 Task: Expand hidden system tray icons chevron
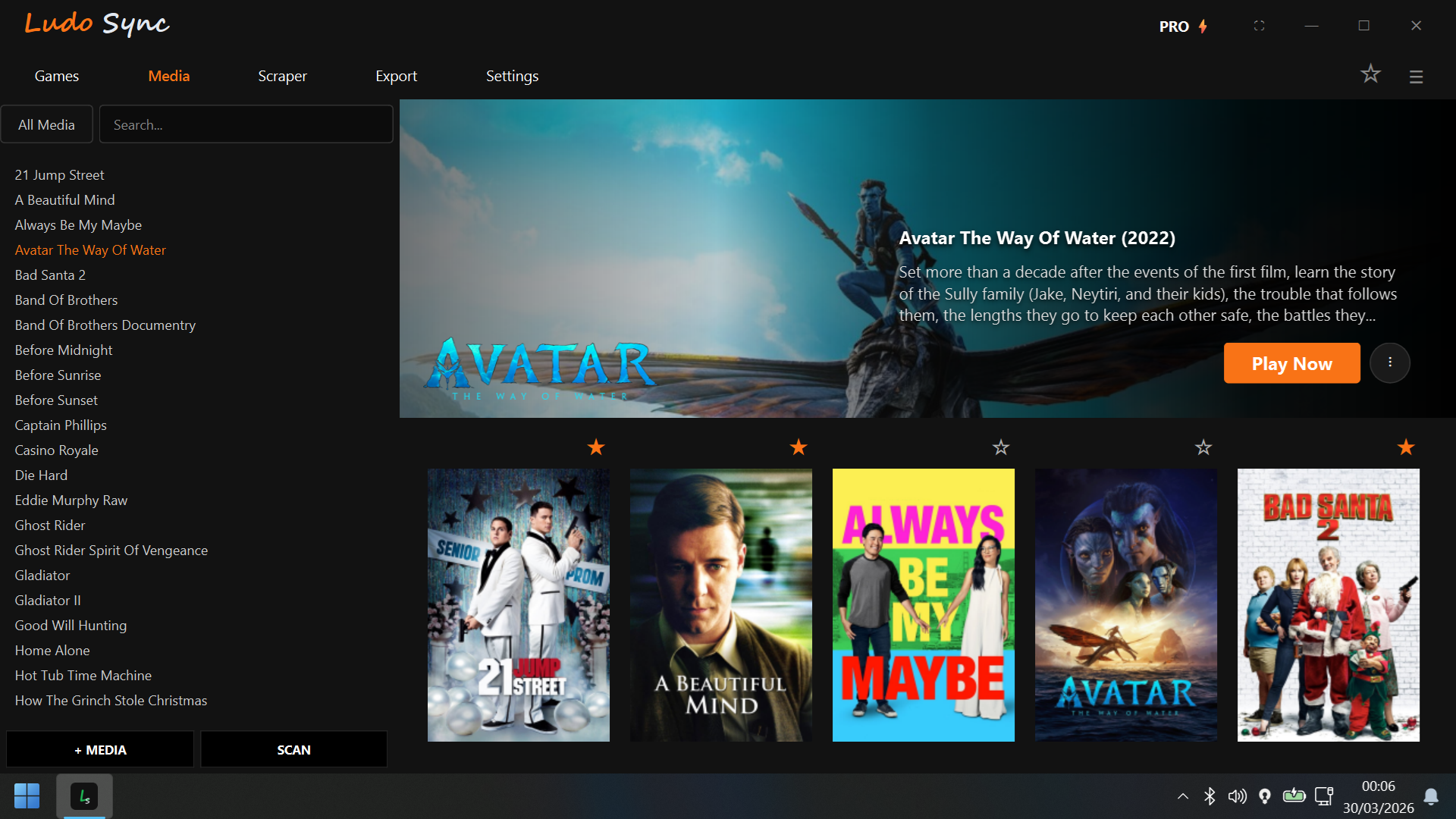pos(1182,796)
